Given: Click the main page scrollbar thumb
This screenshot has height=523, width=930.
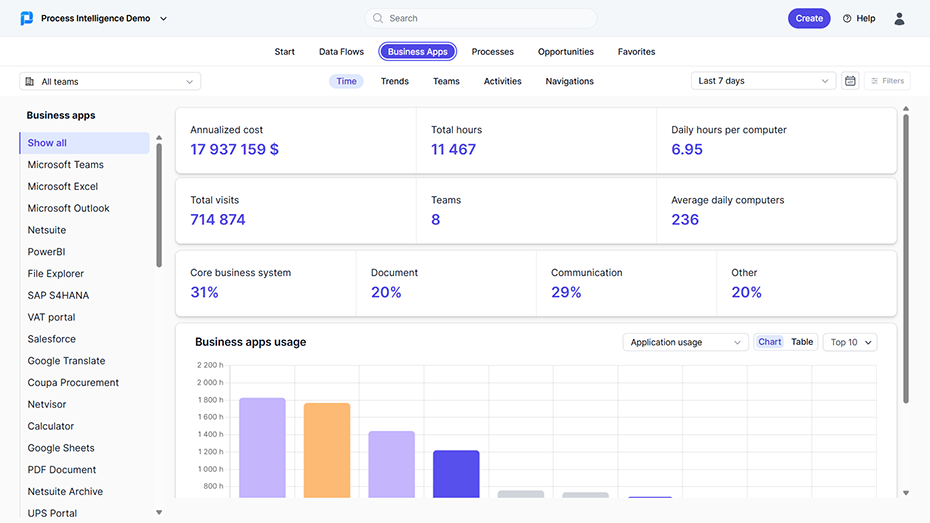Looking at the screenshot, I should point(906,259).
